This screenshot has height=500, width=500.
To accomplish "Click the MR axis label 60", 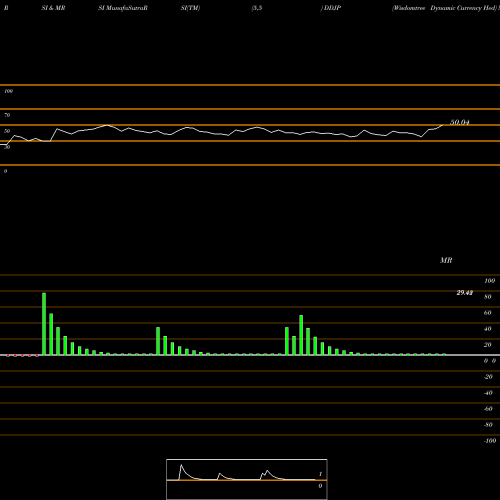I will [x=487, y=313].
